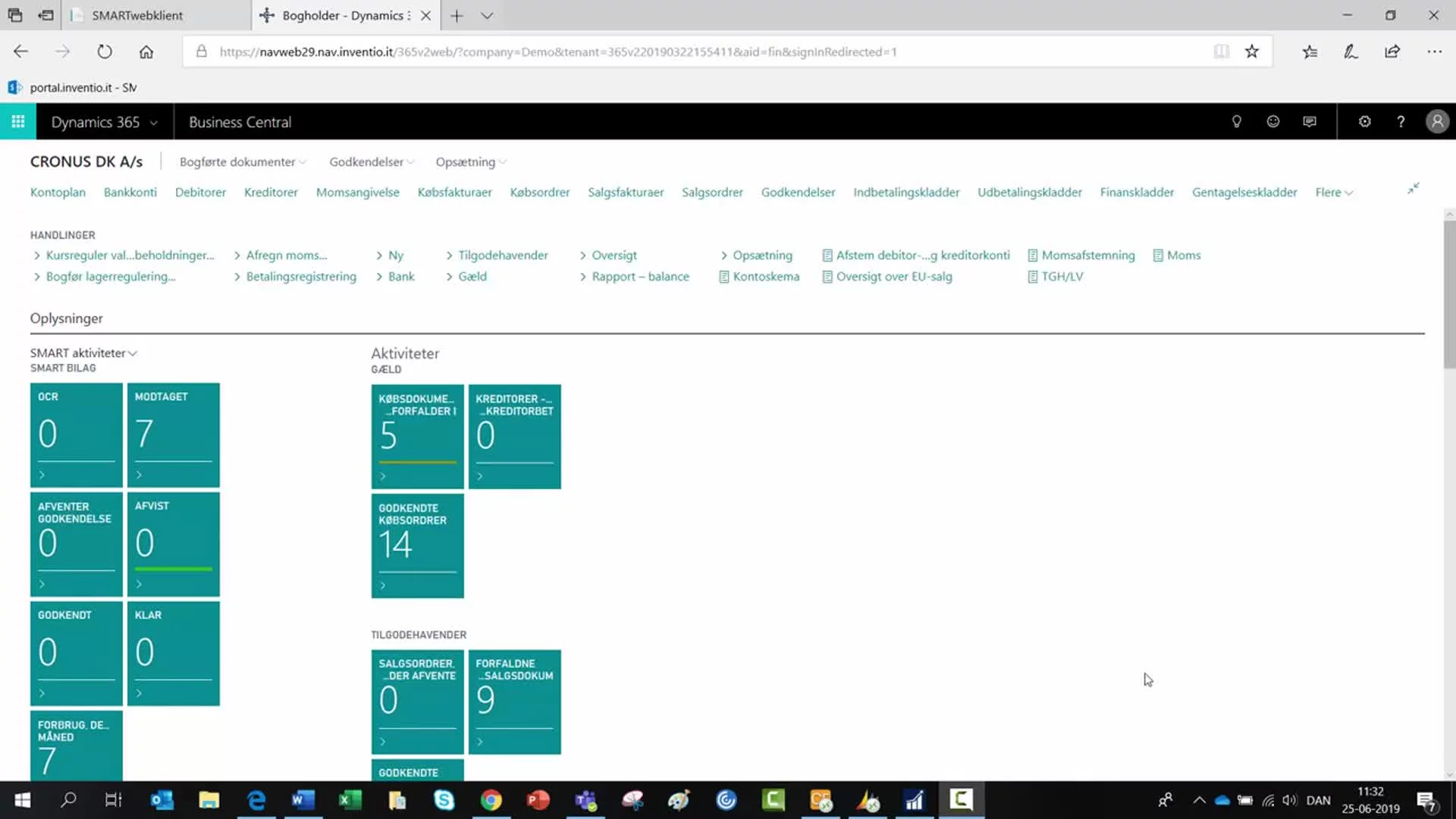Open Debitorer list
This screenshot has height=819, width=1456.
coord(200,192)
